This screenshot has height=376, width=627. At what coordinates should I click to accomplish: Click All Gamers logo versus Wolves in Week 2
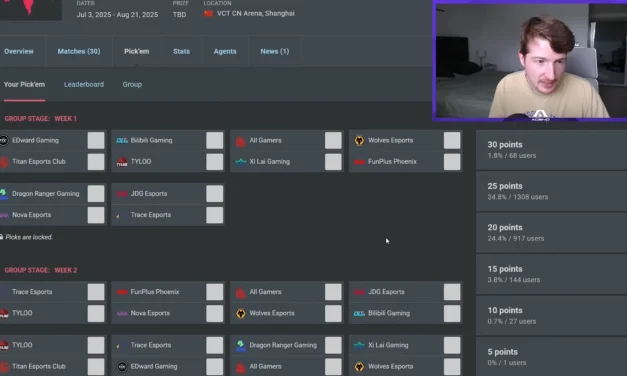pos(240,292)
